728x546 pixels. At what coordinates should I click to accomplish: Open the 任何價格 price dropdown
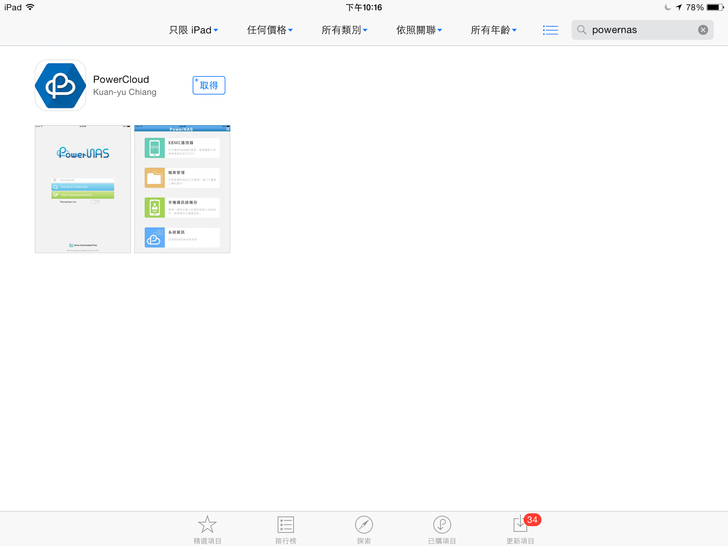(x=270, y=30)
